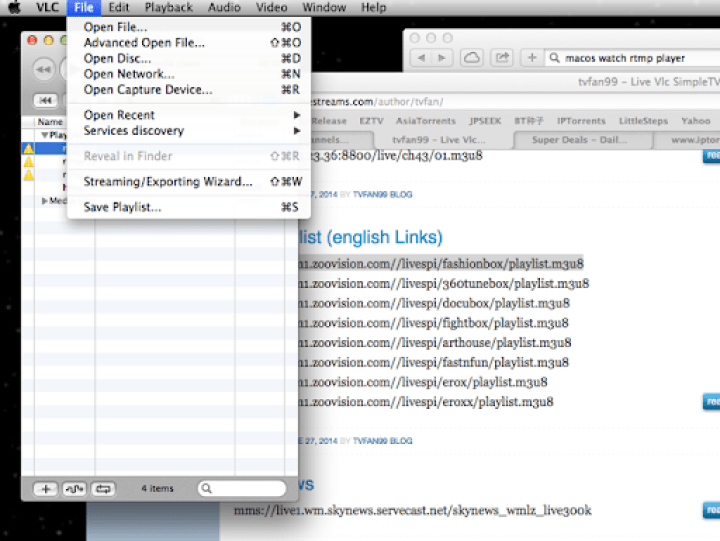Screen dimensions: 720x541
Task: Expand the Open Recent submenu
Action: 189,115
